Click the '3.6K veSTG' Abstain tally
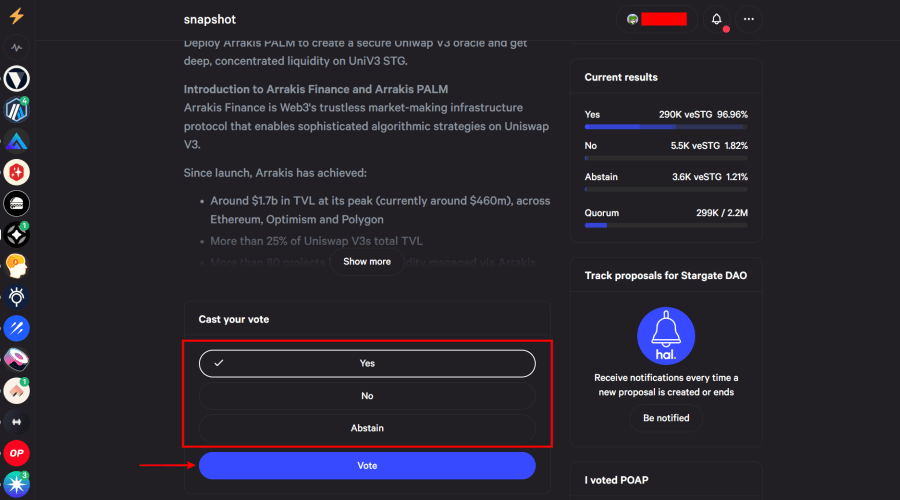 click(697, 177)
